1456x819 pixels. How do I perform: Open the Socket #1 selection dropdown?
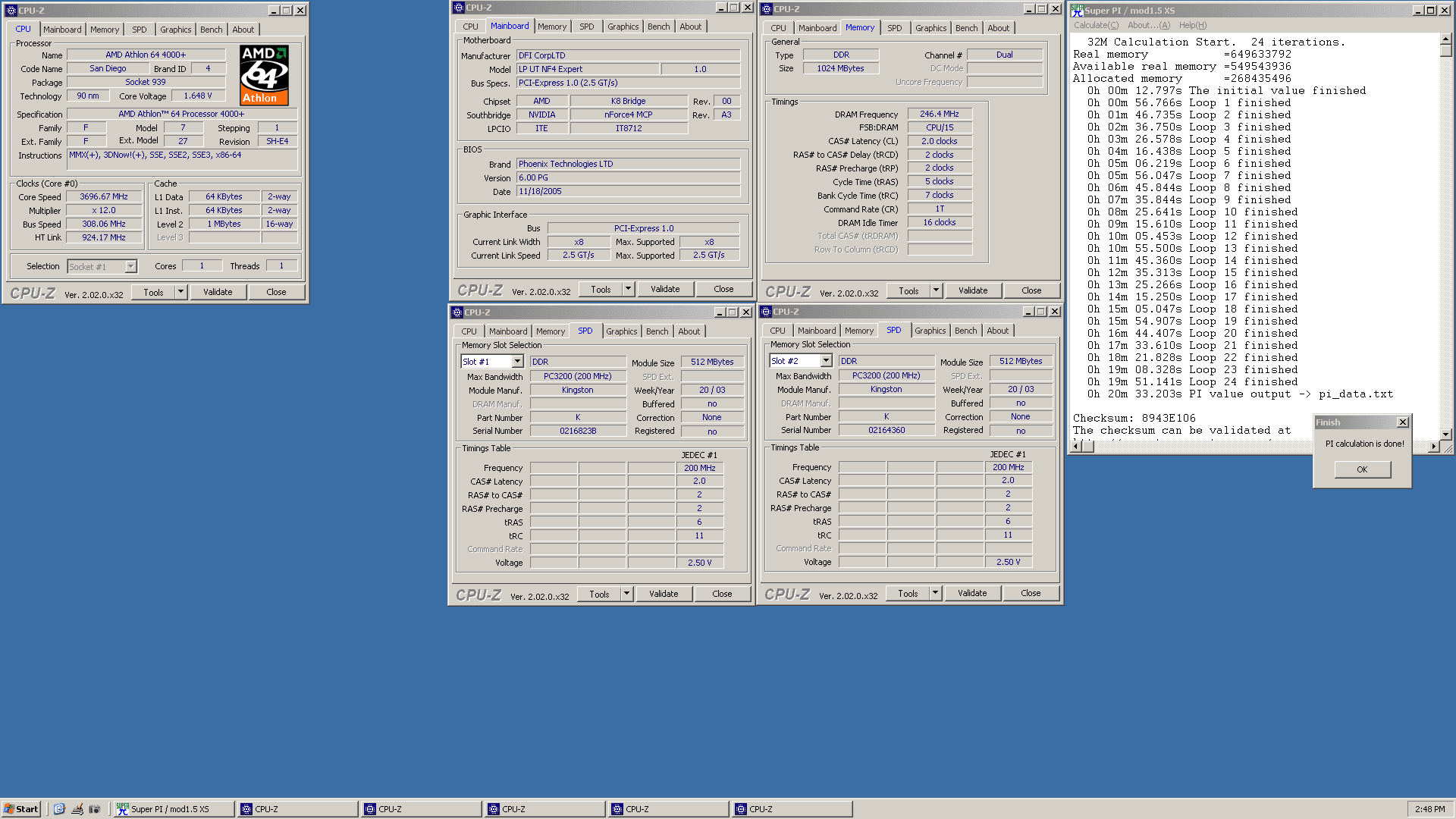coord(130,266)
